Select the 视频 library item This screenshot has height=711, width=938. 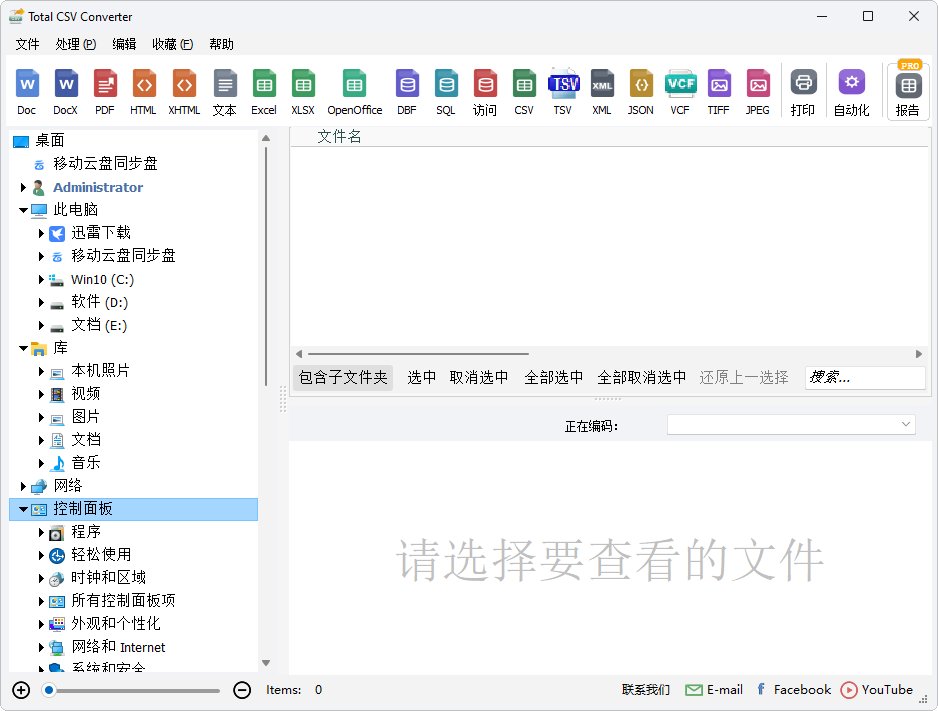86,394
